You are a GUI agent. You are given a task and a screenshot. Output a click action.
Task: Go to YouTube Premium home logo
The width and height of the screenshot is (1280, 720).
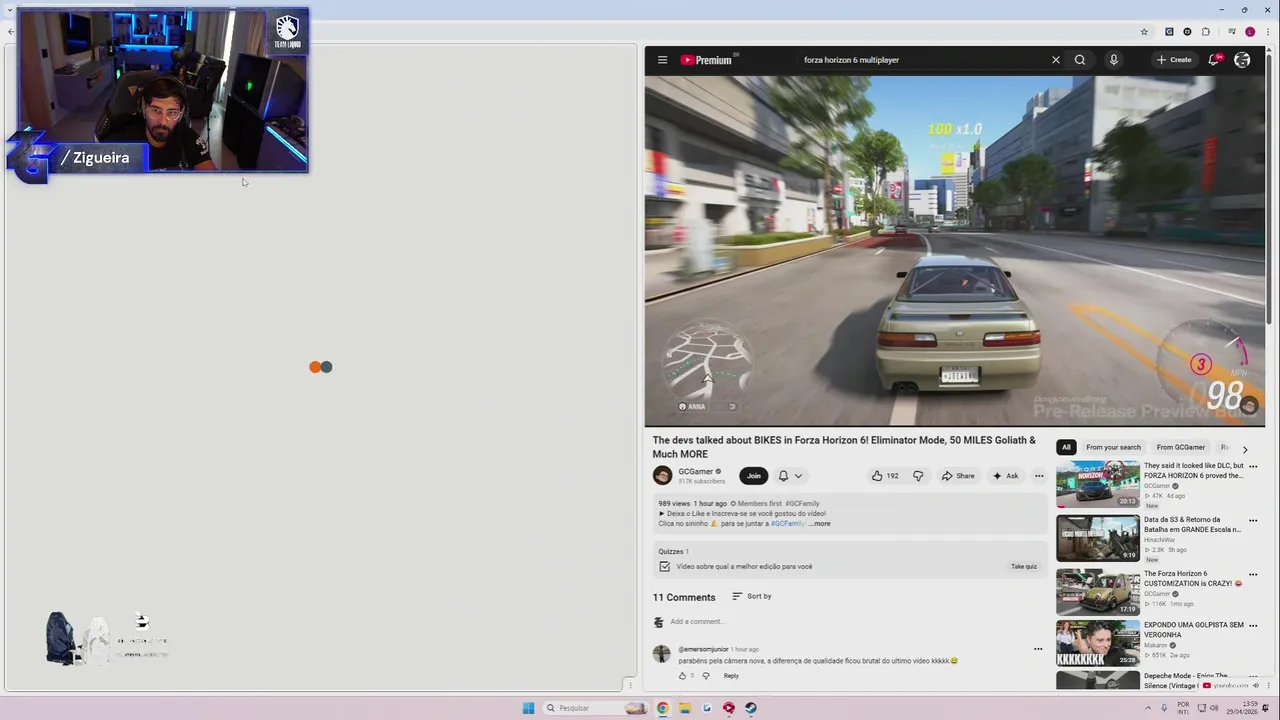point(707,60)
